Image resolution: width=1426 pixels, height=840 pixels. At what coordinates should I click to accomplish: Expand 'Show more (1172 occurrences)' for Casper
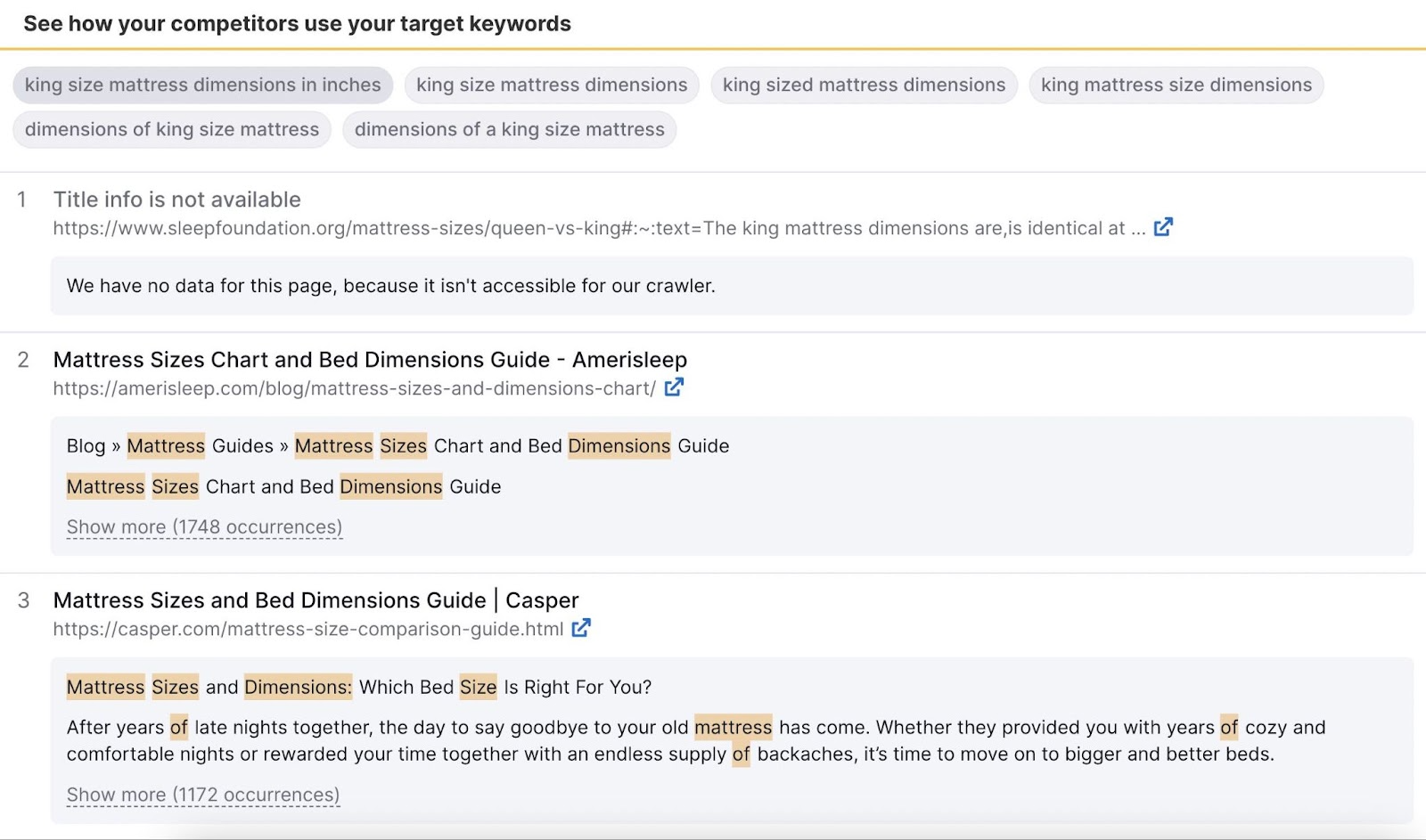[x=203, y=795]
